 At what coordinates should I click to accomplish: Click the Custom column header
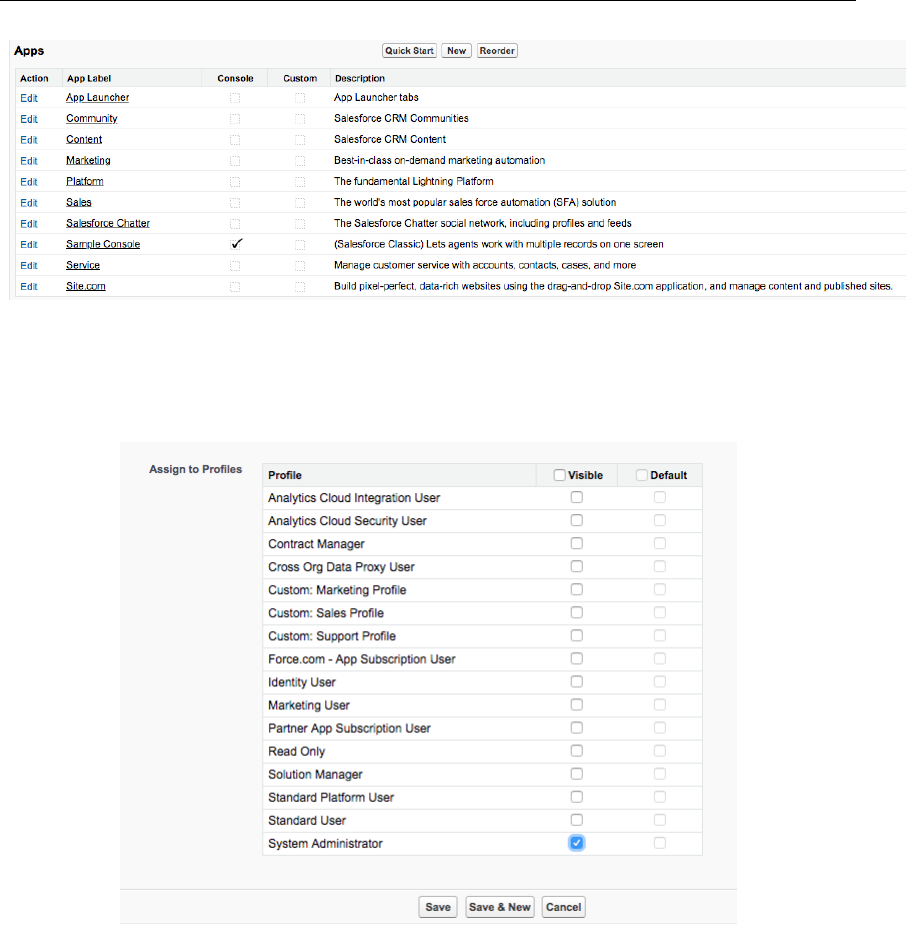[300, 78]
